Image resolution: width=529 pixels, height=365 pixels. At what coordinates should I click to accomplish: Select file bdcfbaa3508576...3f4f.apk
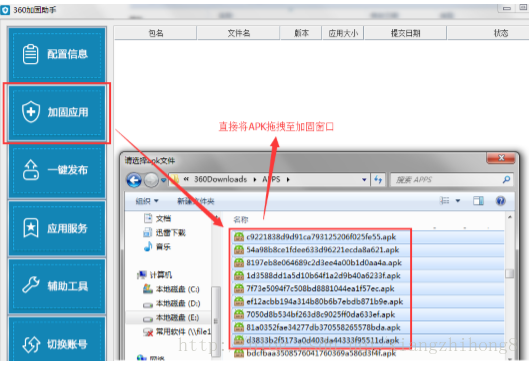(x=315, y=354)
